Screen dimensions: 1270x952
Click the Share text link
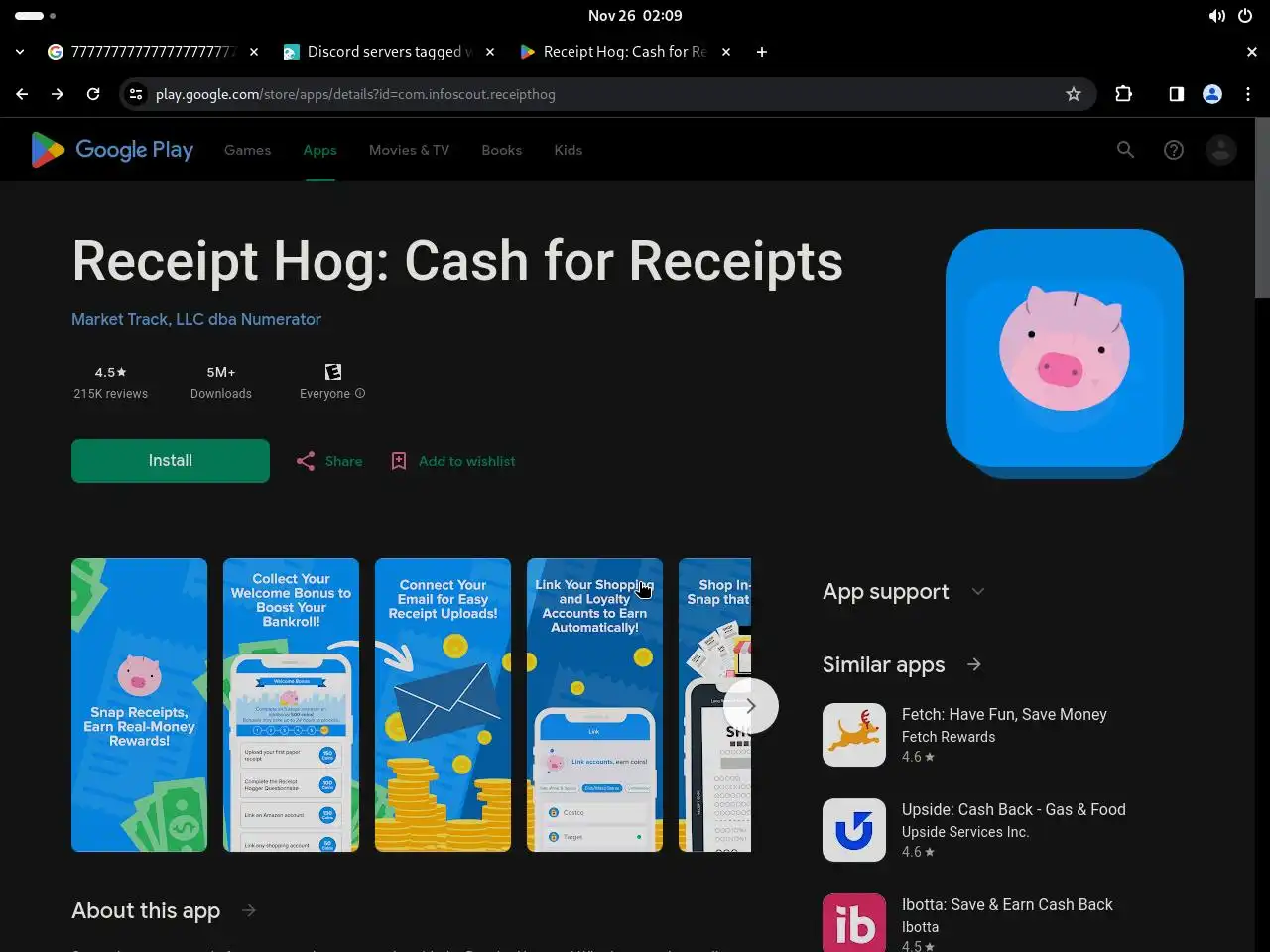pos(343,461)
